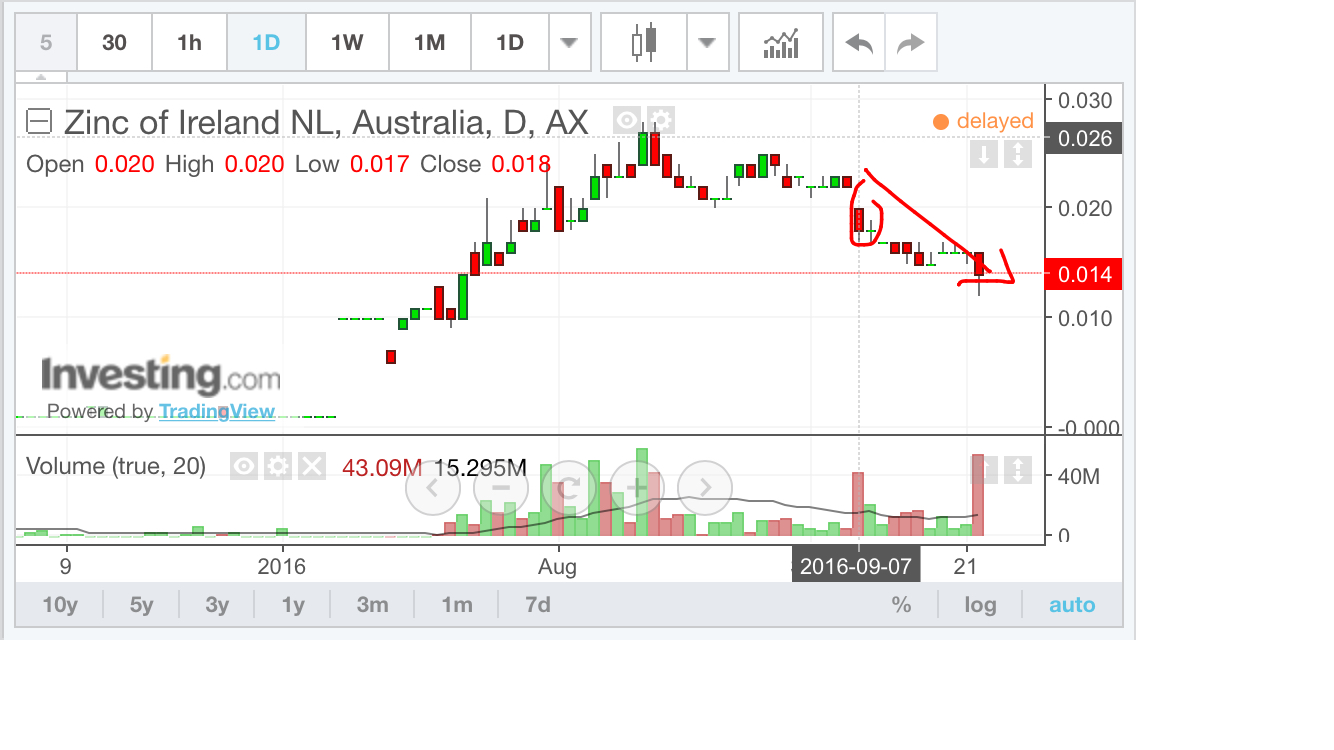Reset chart with round refresh button

coord(569,488)
